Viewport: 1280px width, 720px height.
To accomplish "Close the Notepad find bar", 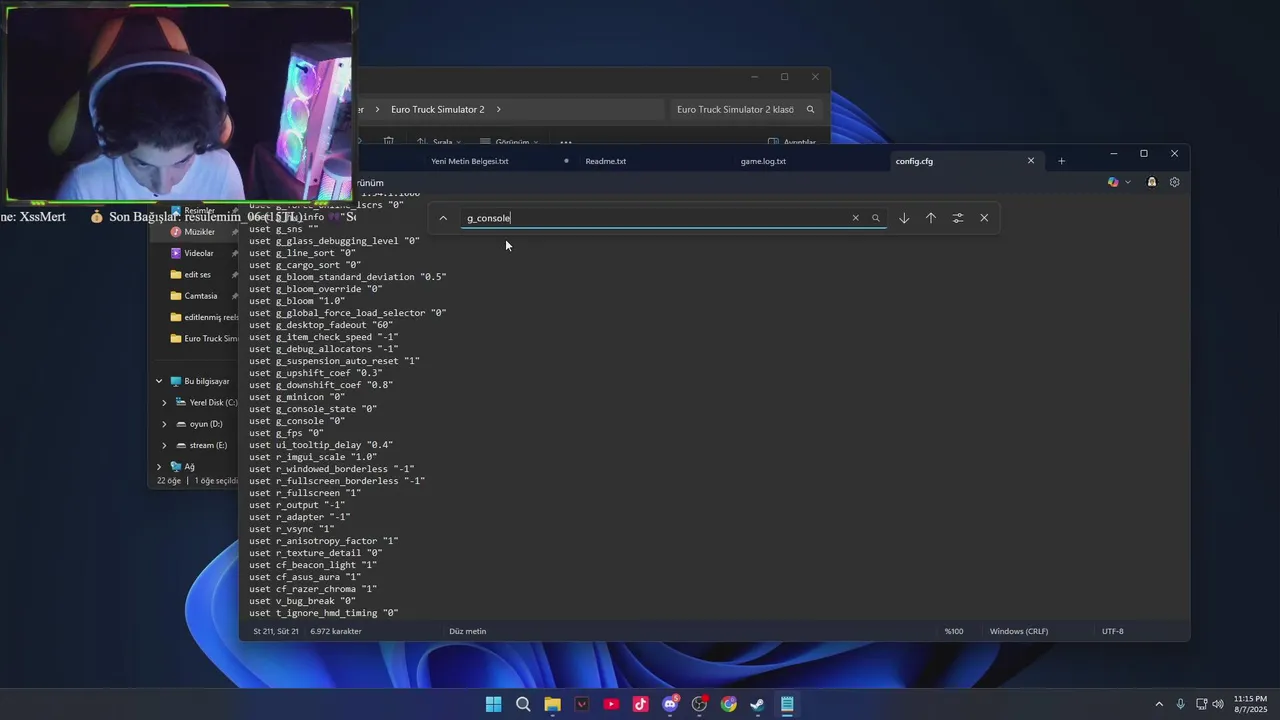I will click(984, 218).
